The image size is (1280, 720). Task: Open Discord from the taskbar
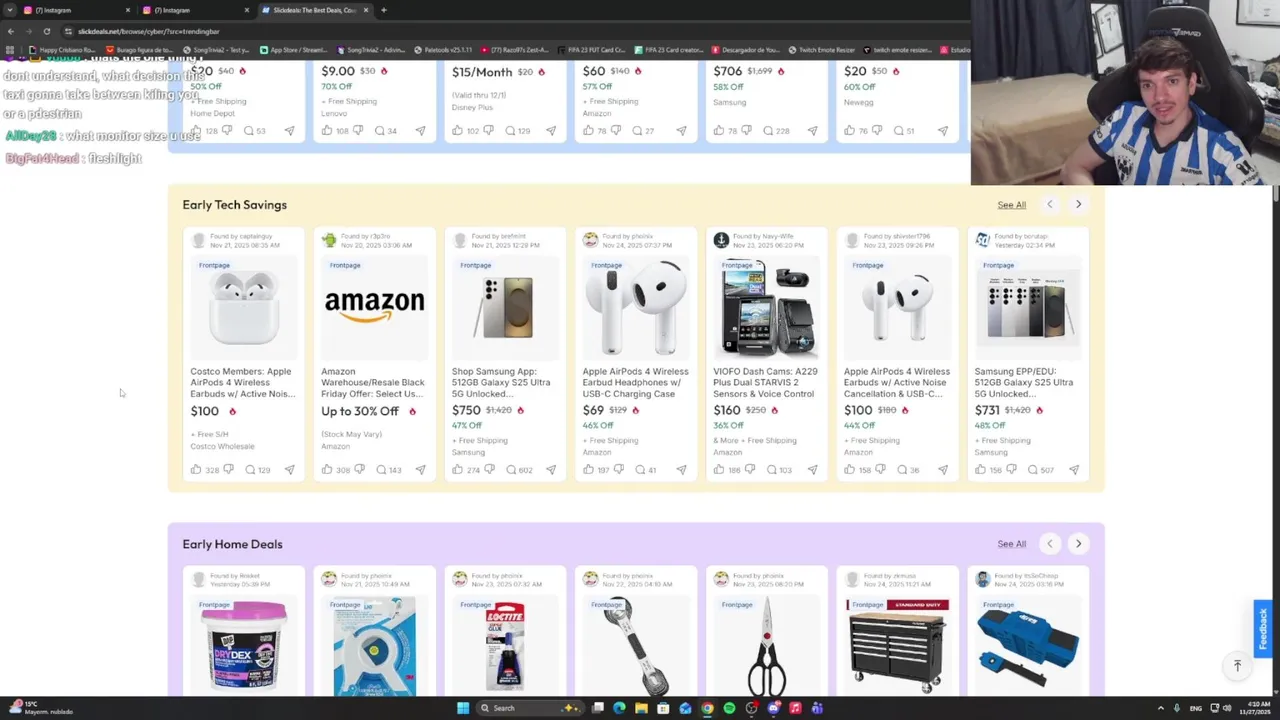click(x=773, y=708)
